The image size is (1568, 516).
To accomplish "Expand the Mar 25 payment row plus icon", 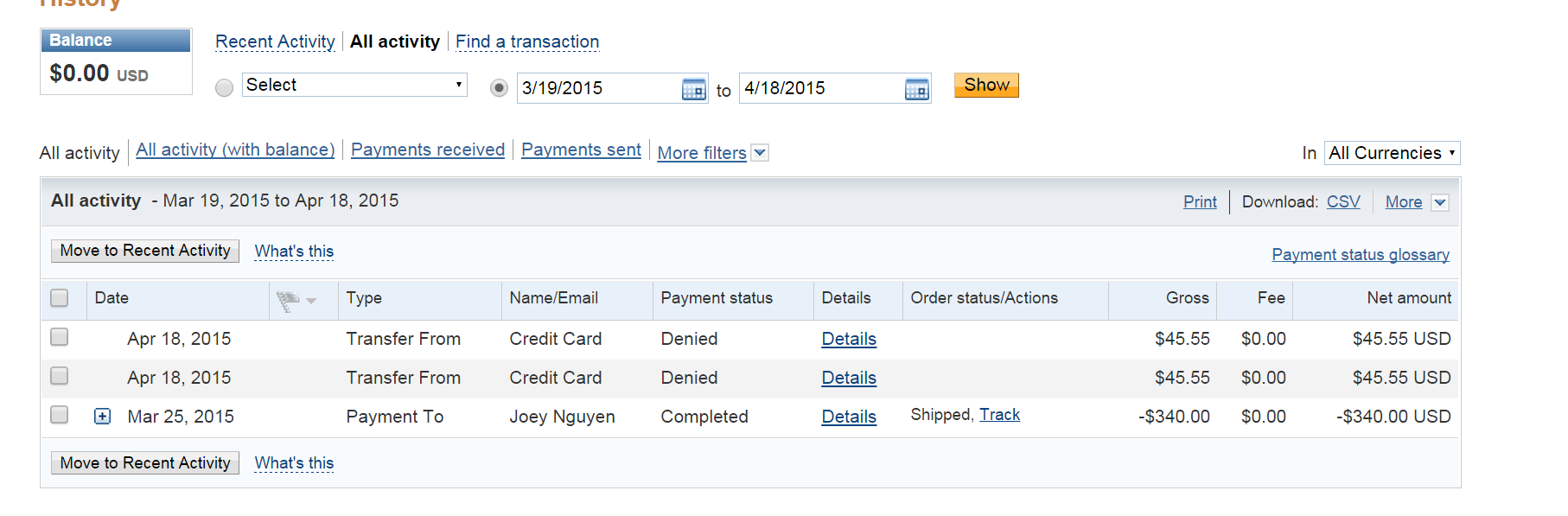I will click(102, 417).
